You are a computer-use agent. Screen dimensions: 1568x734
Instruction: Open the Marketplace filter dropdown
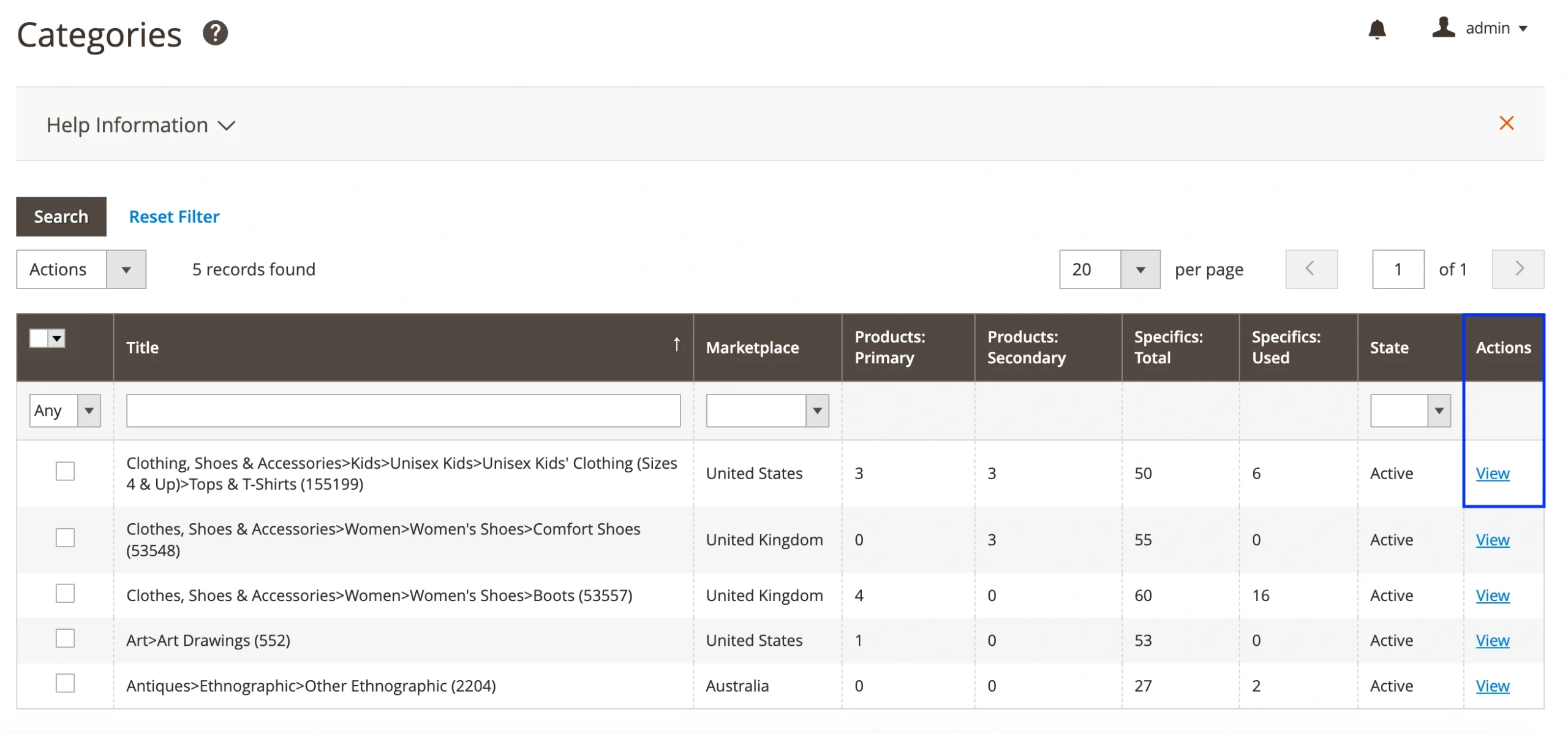767,411
